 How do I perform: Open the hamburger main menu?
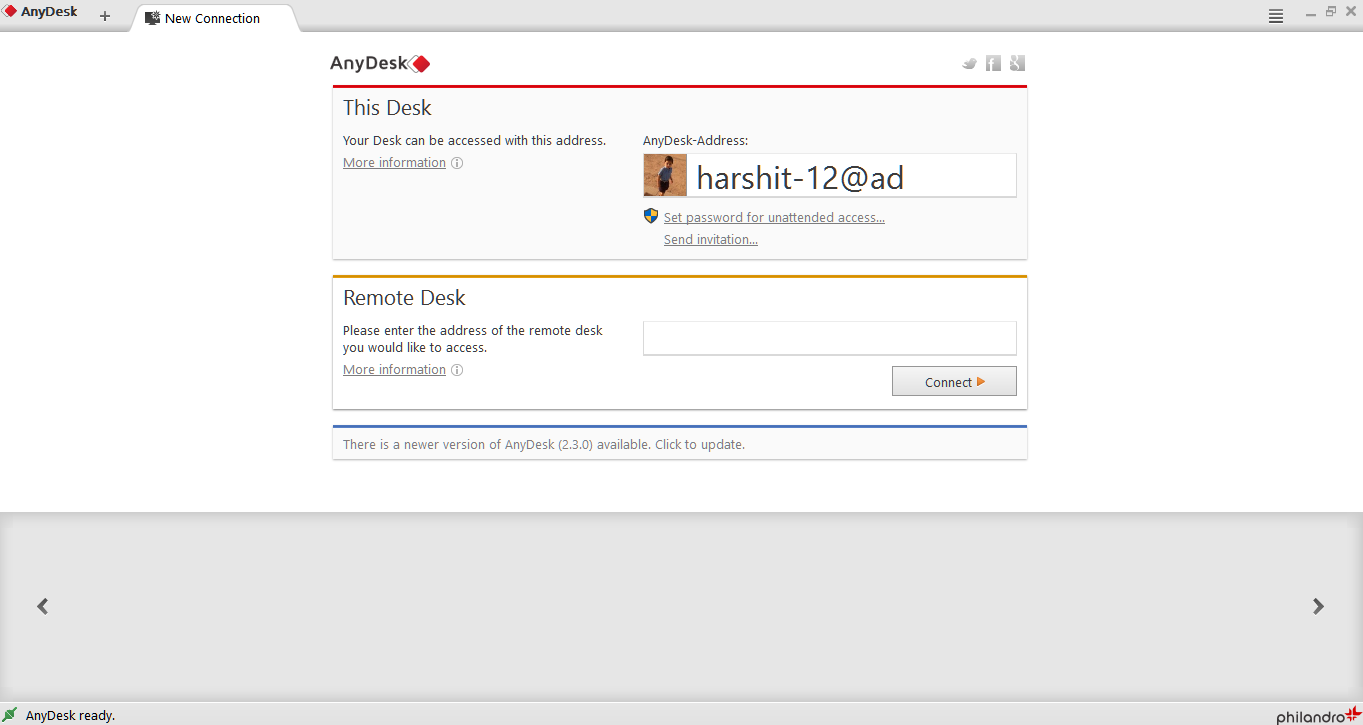(1276, 16)
